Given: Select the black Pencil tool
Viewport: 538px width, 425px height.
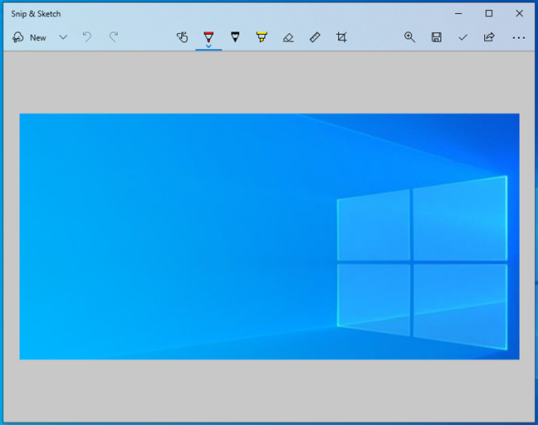Looking at the screenshot, I should (235, 37).
